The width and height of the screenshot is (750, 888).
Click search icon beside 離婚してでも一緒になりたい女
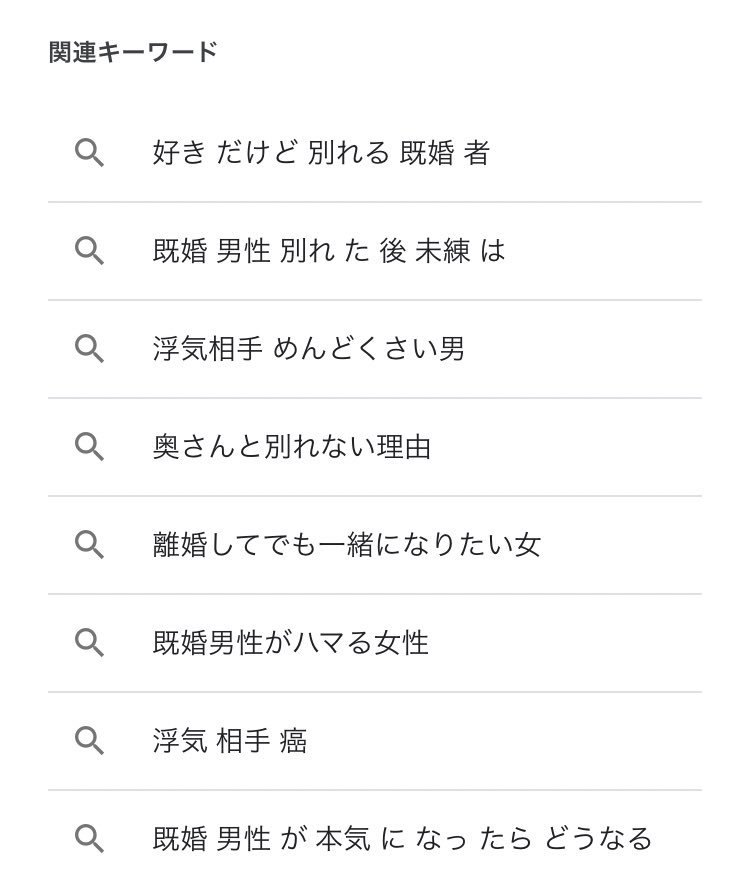coord(90,545)
